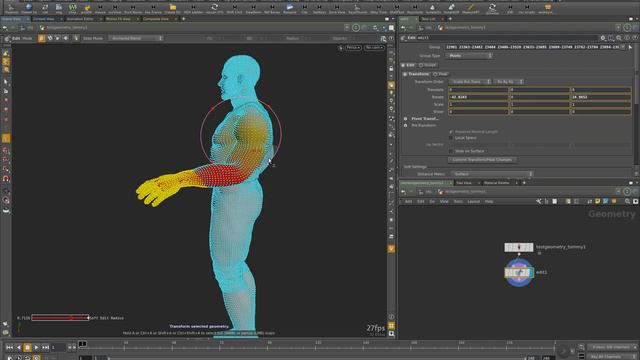Click the viewport back navigation arrow

click(4, 28)
